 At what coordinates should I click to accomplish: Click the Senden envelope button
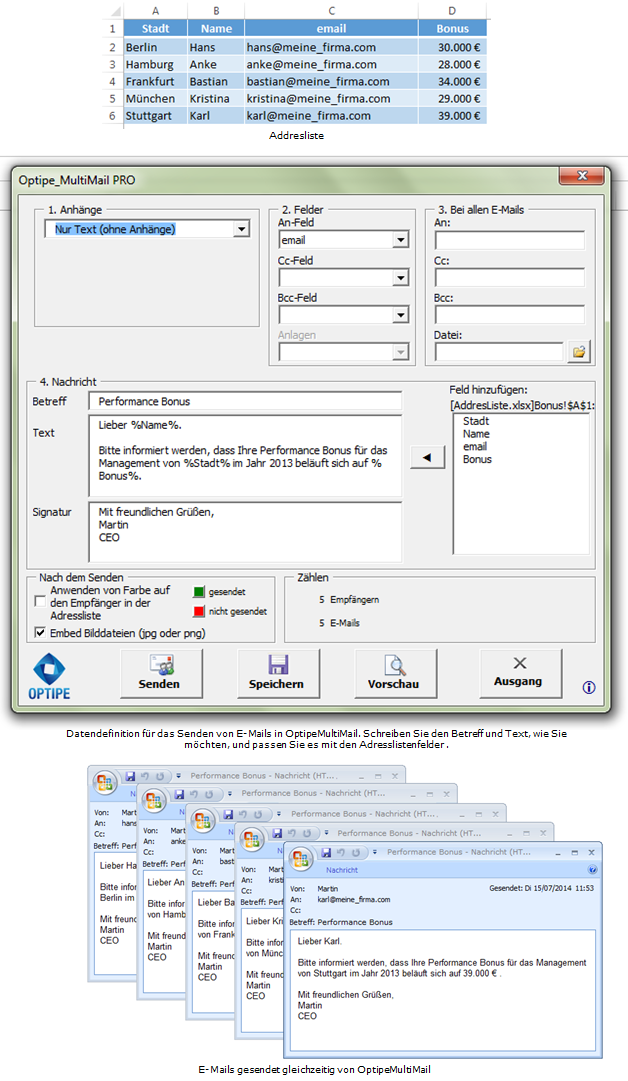[x=161, y=673]
